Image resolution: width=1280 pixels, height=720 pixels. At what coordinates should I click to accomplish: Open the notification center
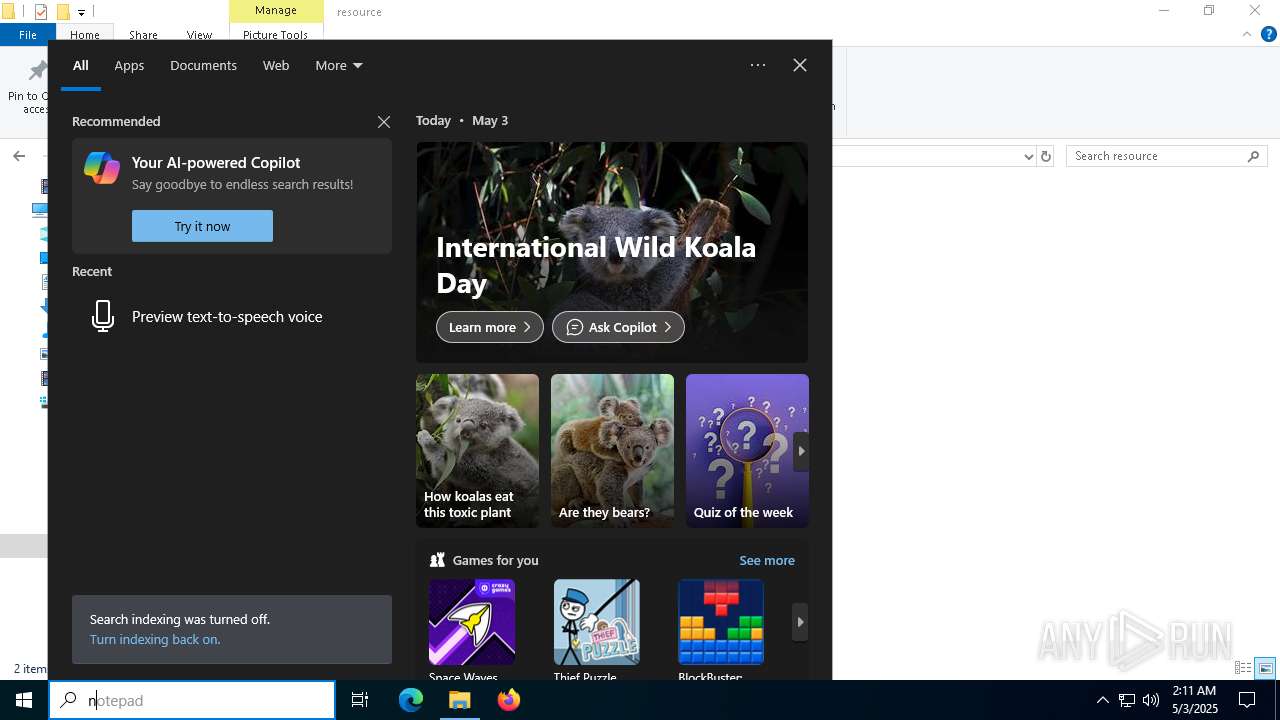(x=1247, y=700)
